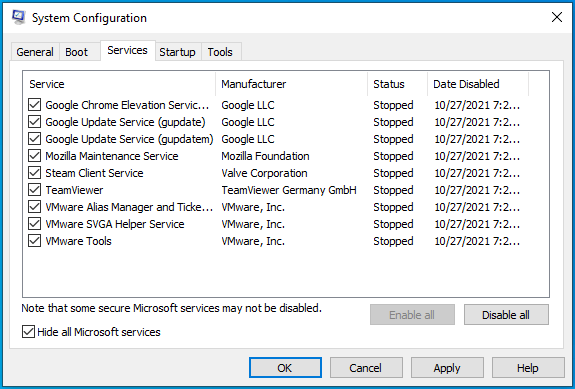
Task: Select the Steam Client Service row name
Action: point(94,173)
